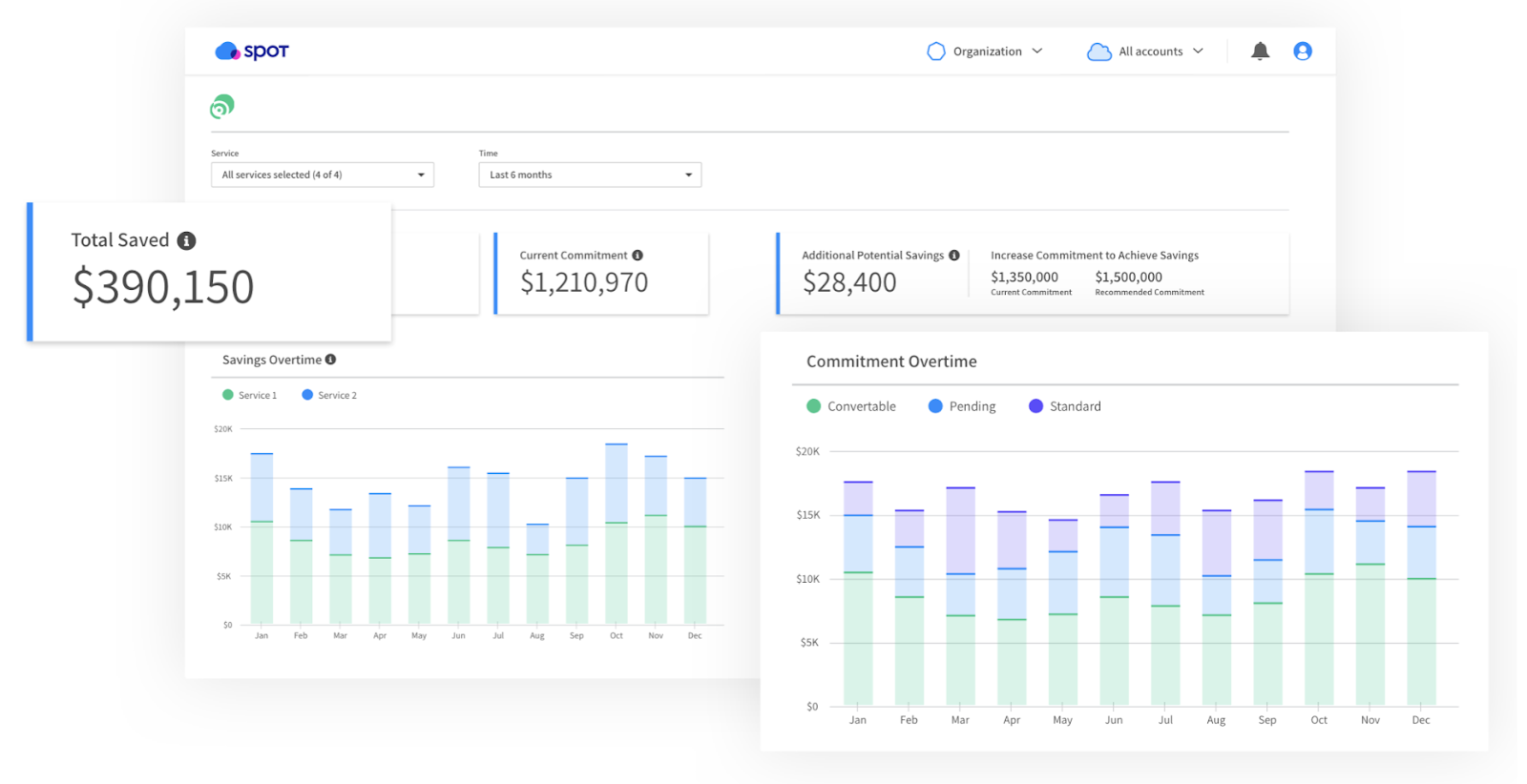Open the user profile avatar
This screenshot has width=1527, height=784.
(1302, 52)
